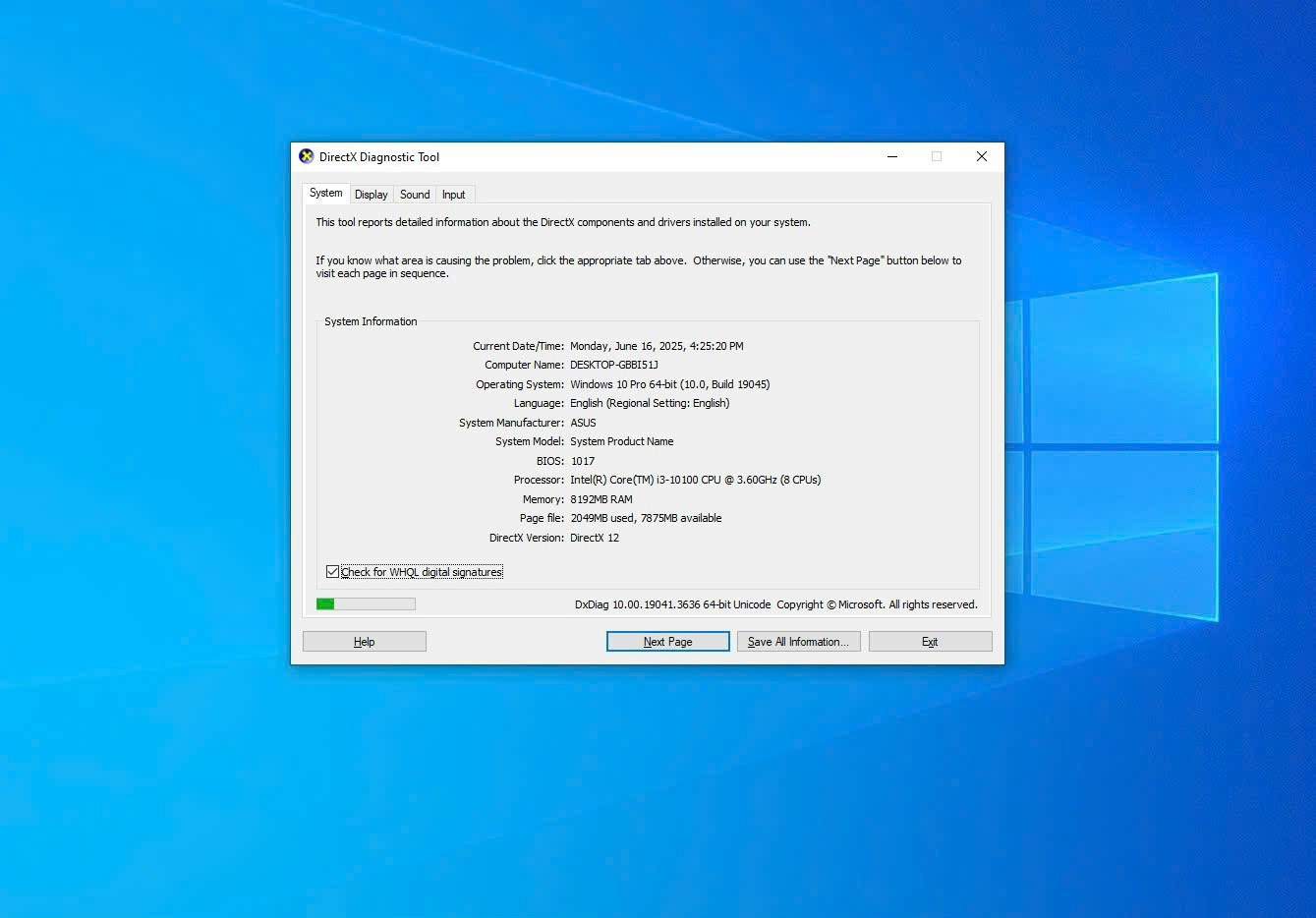The width and height of the screenshot is (1316, 918).
Task: Click the DirectX Diagnostic Tool title icon
Action: (306, 156)
